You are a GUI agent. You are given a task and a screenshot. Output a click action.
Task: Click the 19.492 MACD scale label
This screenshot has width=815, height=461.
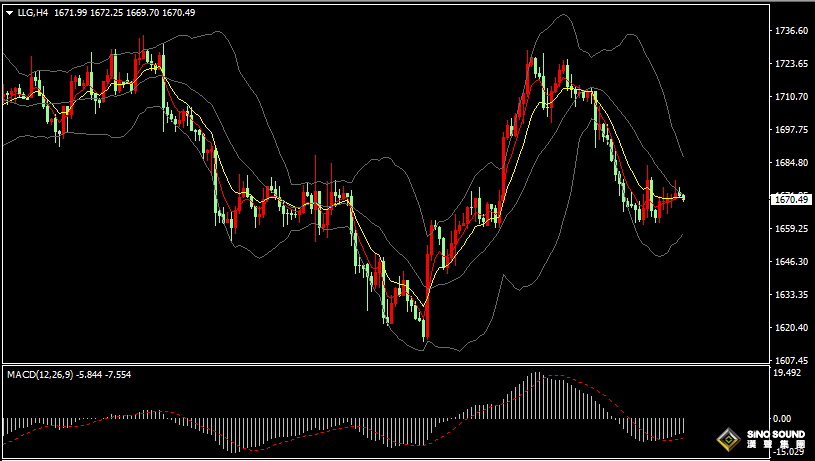pos(786,373)
